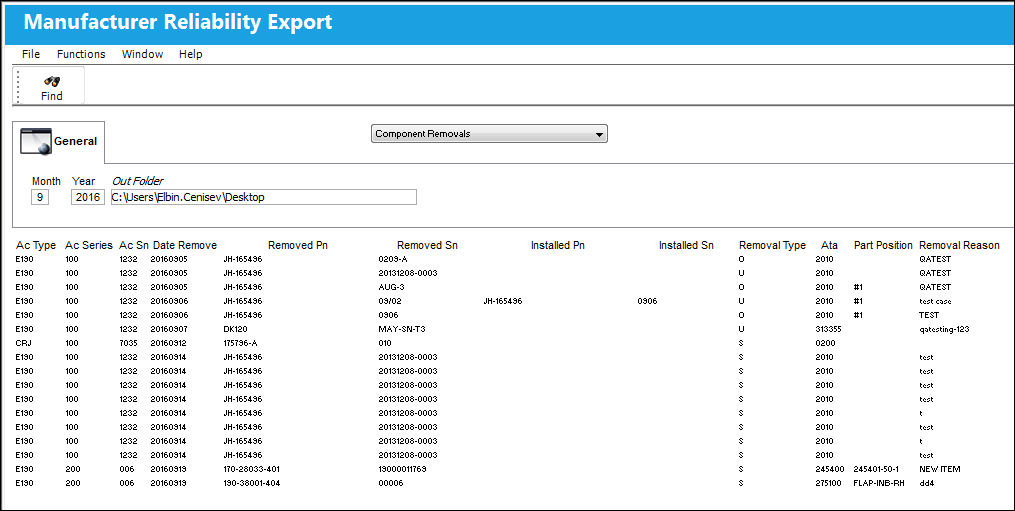This screenshot has height=511, width=1015.
Task: Select the General tab icon
Action: point(36,141)
